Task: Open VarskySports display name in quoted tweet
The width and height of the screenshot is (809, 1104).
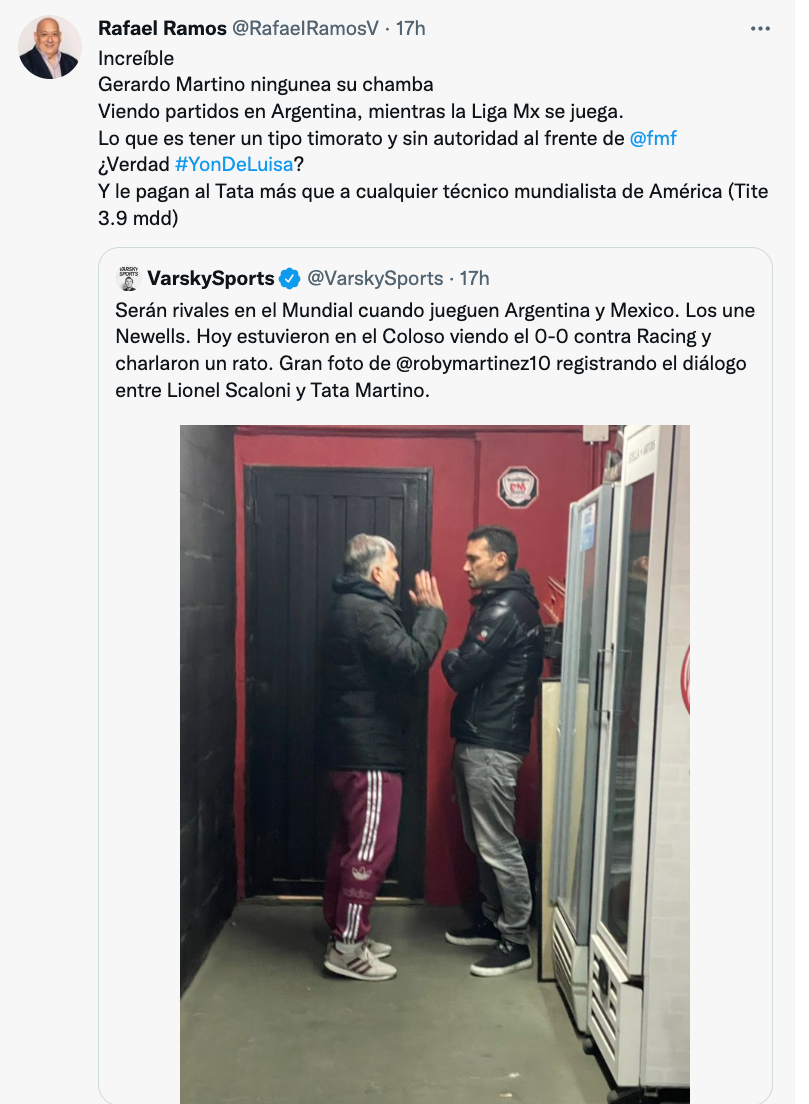Action: 211,278
